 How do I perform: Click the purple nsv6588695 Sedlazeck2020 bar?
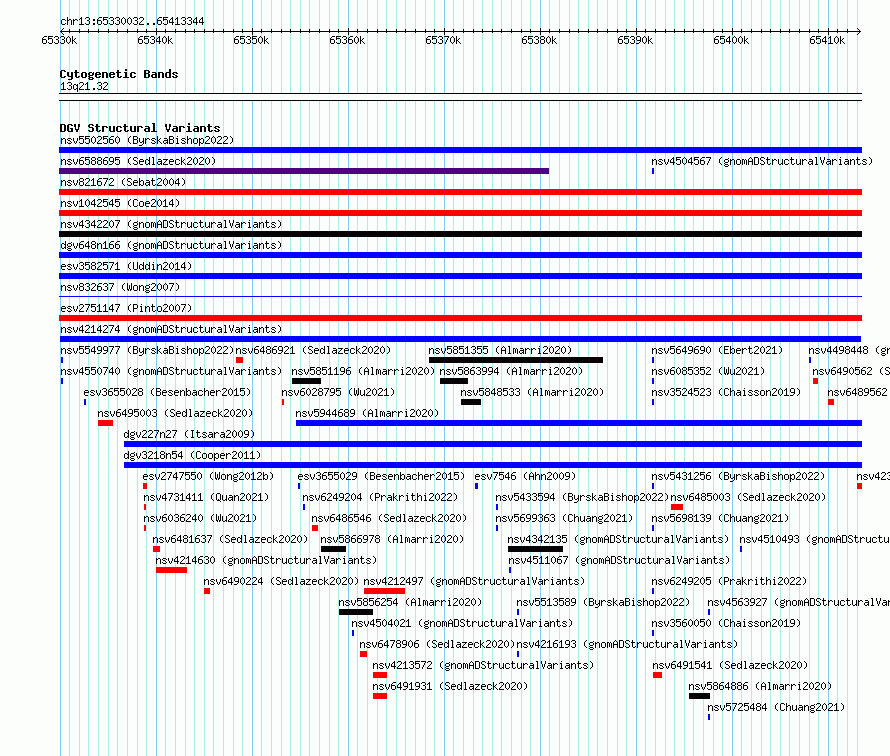pyautogui.click(x=304, y=171)
